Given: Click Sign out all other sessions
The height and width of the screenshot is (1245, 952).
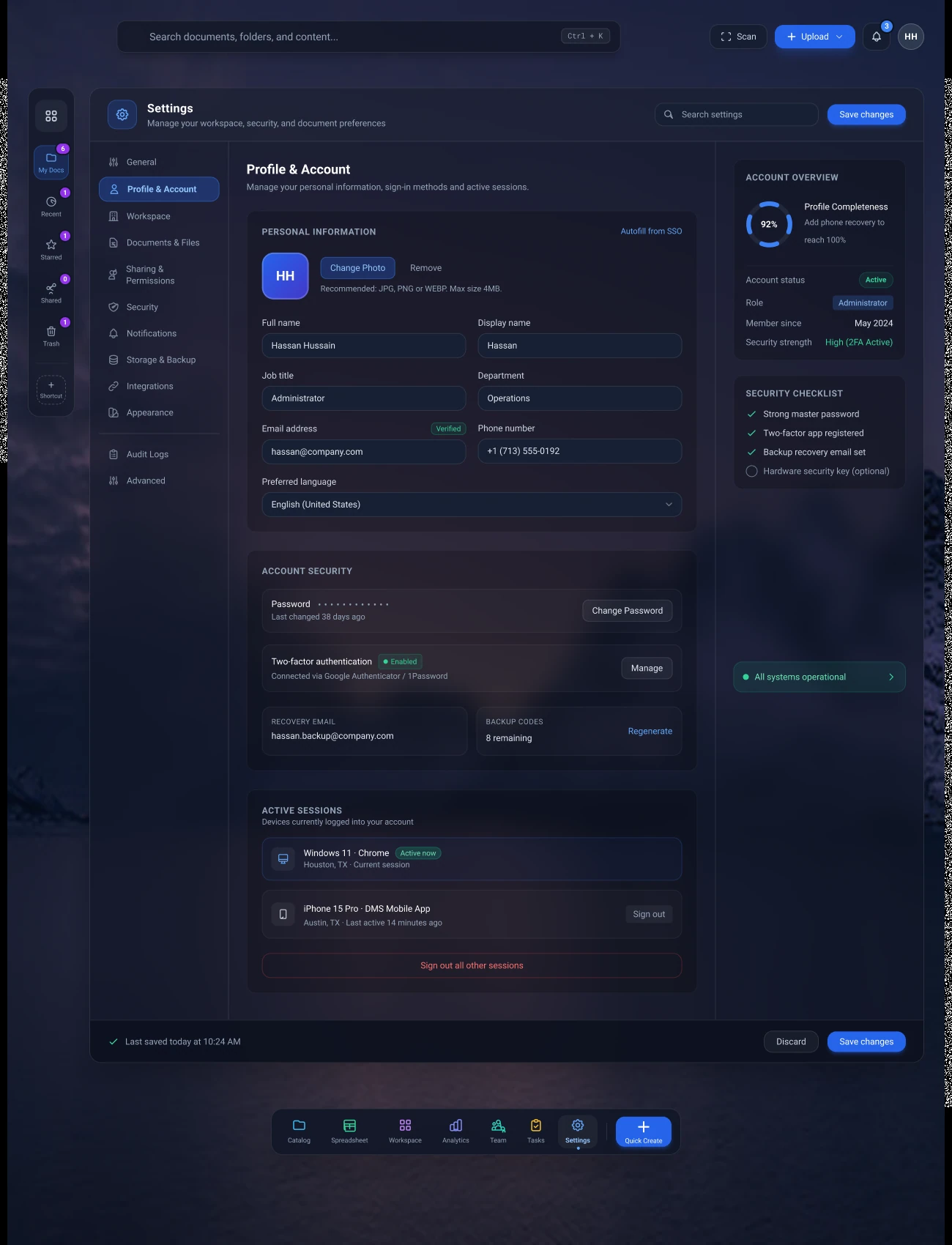Looking at the screenshot, I should coord(472,965).
